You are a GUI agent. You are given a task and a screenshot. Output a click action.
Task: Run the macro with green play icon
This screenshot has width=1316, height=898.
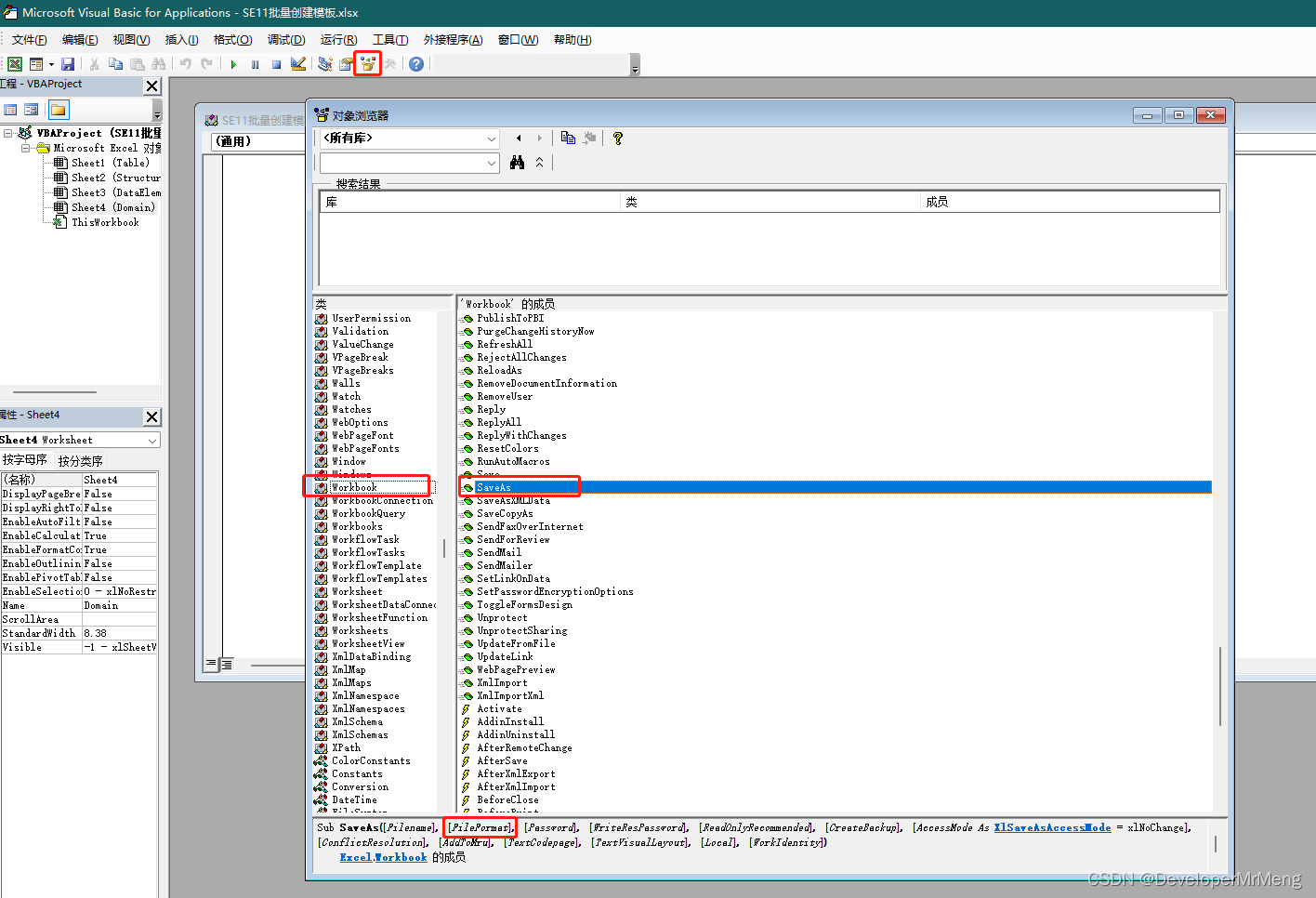pos(232,63)
